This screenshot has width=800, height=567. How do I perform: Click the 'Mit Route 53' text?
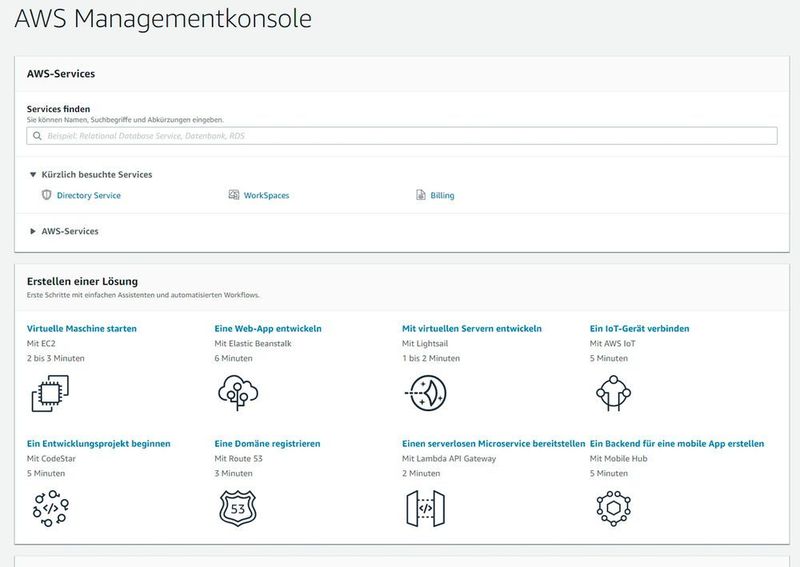(238, 459)
